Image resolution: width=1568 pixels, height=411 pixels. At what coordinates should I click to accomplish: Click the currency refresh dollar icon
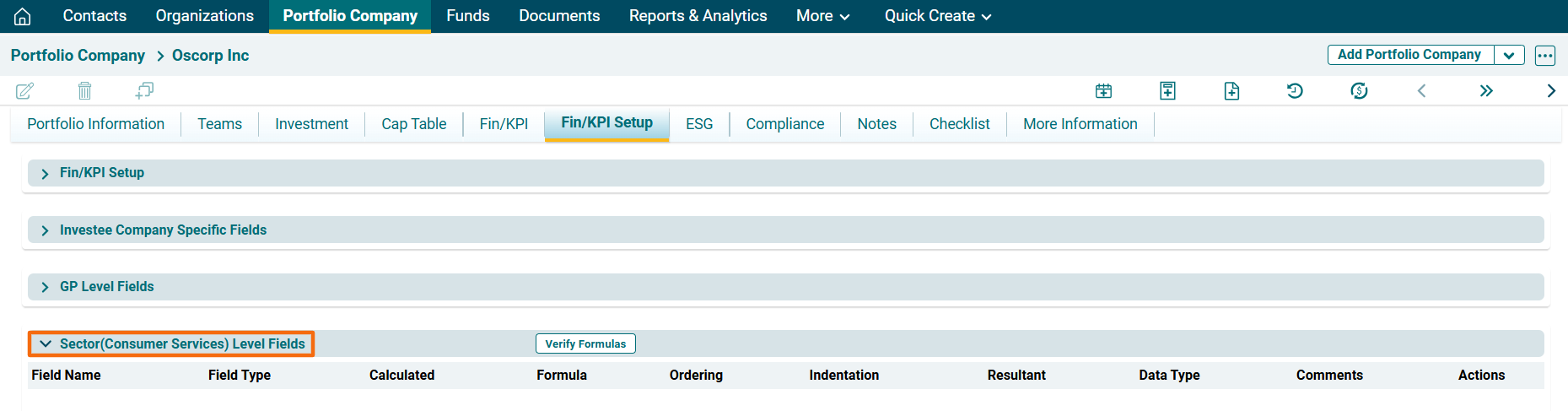click(1359, 90)
